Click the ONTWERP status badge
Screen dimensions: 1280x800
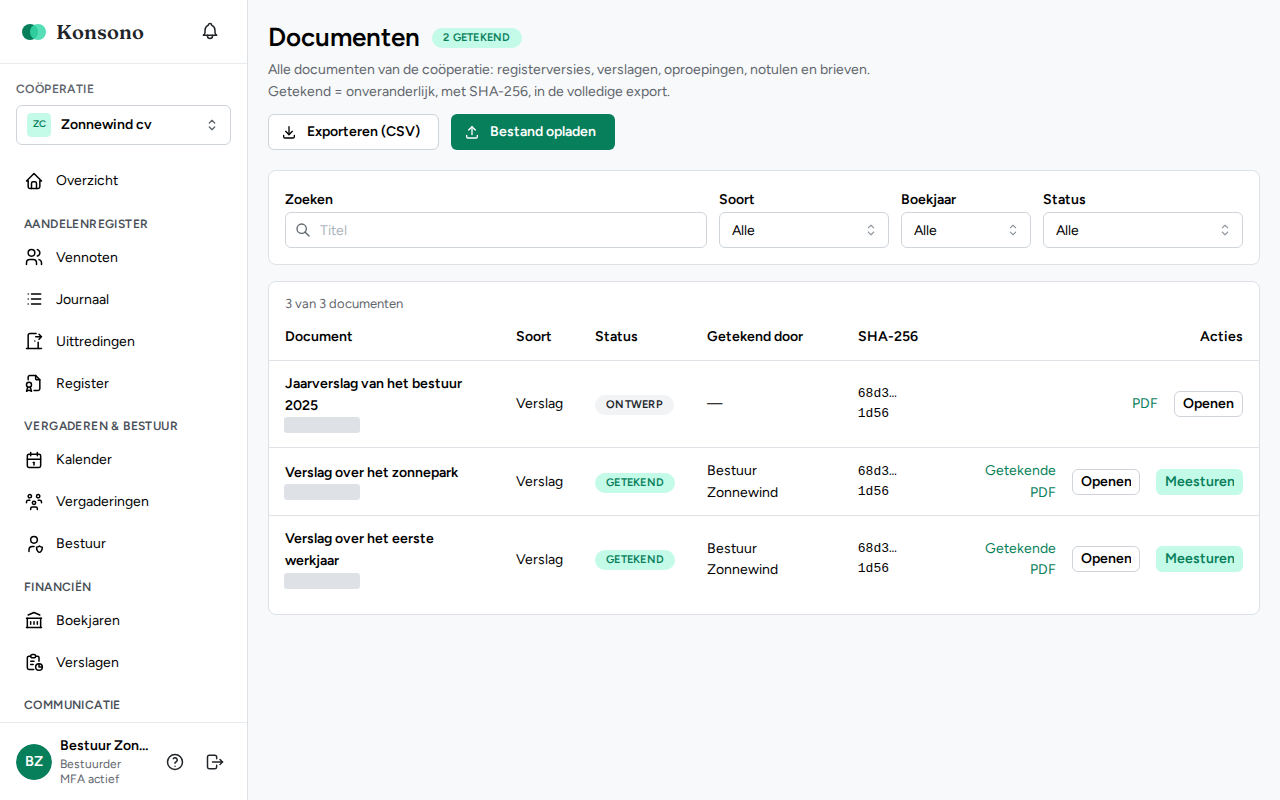coord(634,405)
